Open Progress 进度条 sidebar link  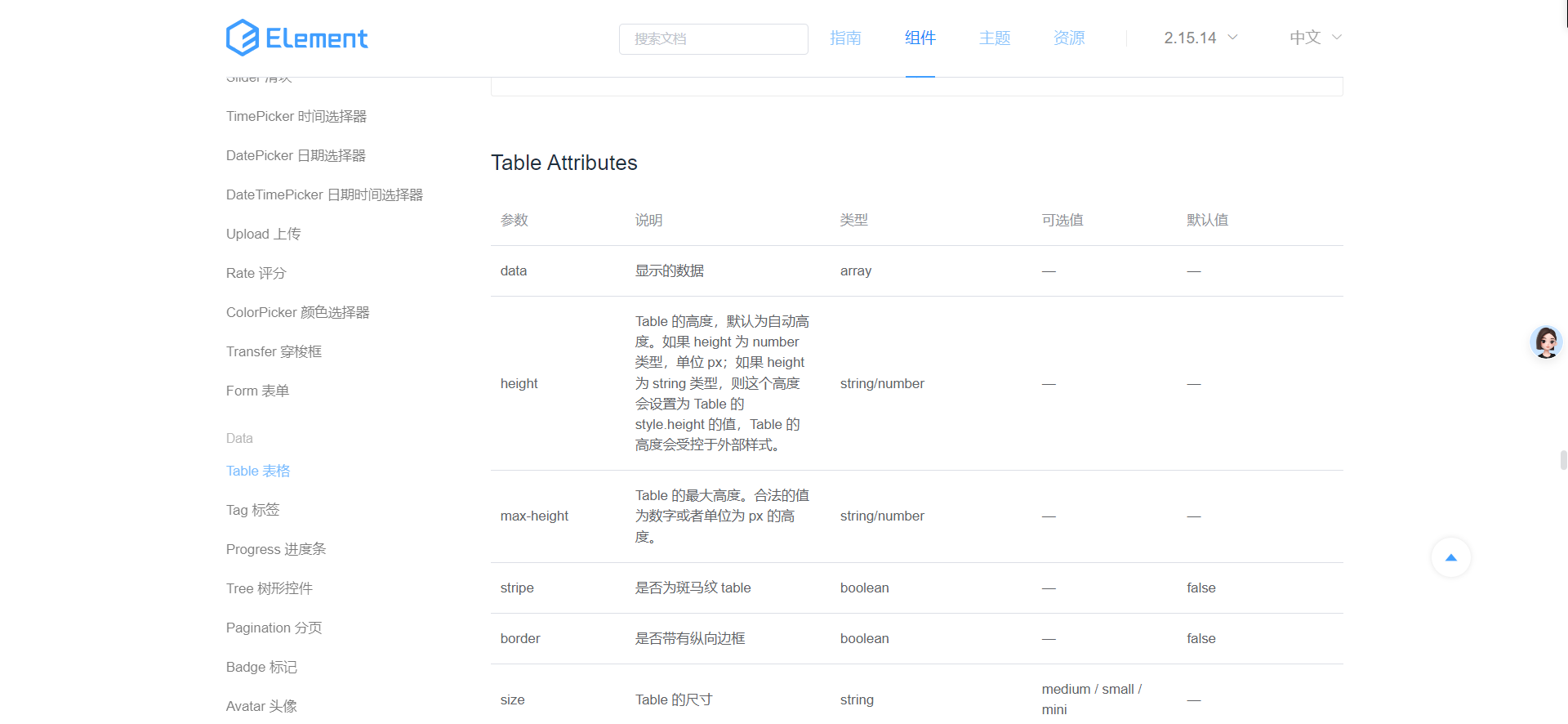pos(275,550)
